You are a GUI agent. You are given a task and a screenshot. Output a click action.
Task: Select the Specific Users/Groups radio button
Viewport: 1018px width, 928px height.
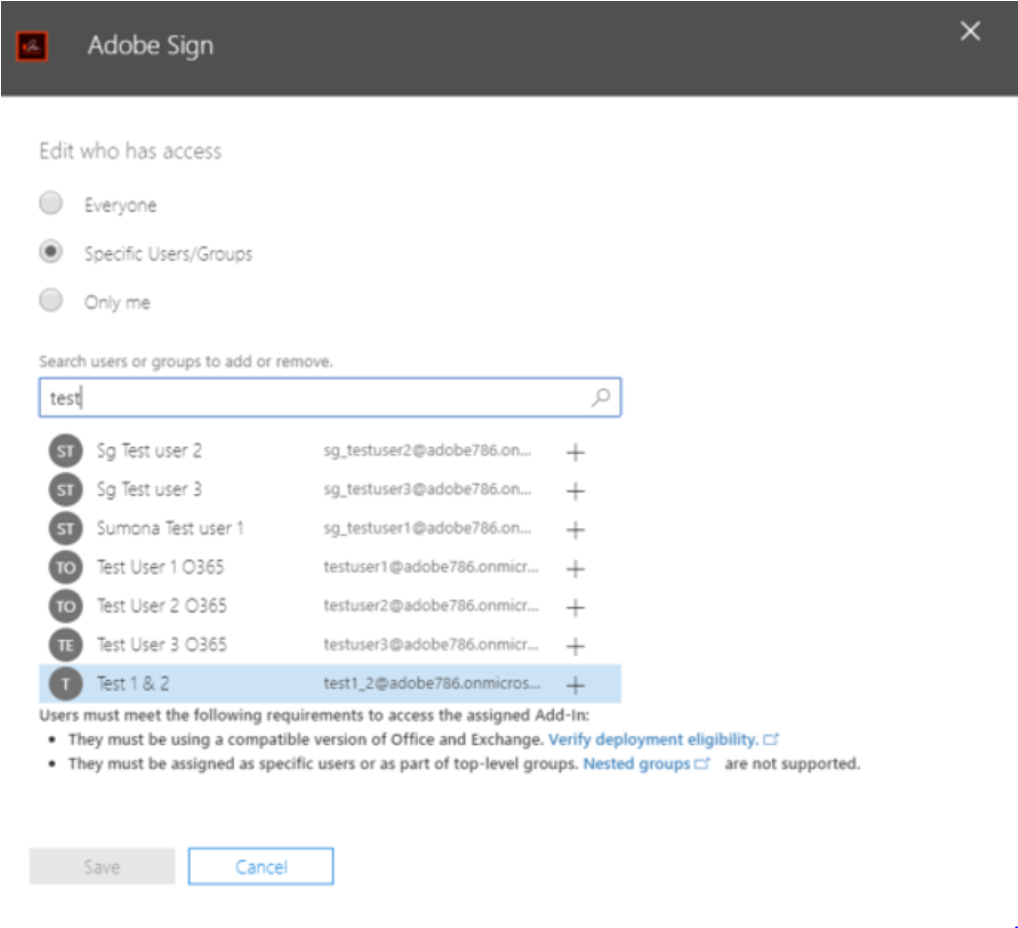[50, 253]
